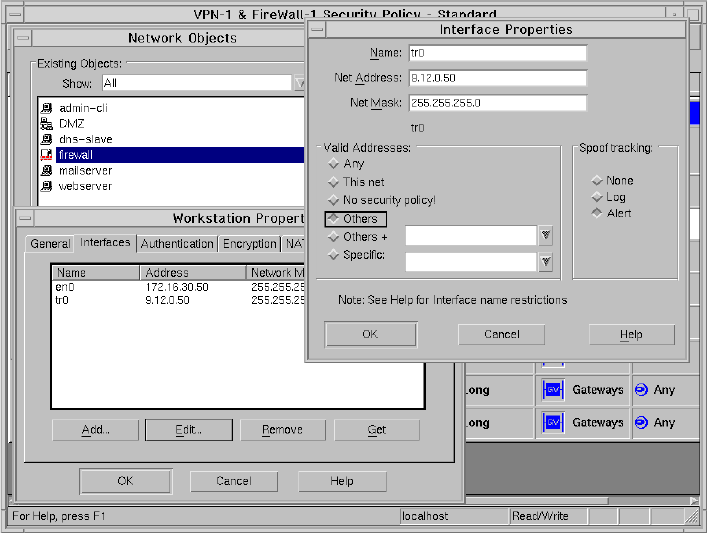707x533 pixels.
Task: Click Cancel in Interface Properties
Action: click(501, 335)
